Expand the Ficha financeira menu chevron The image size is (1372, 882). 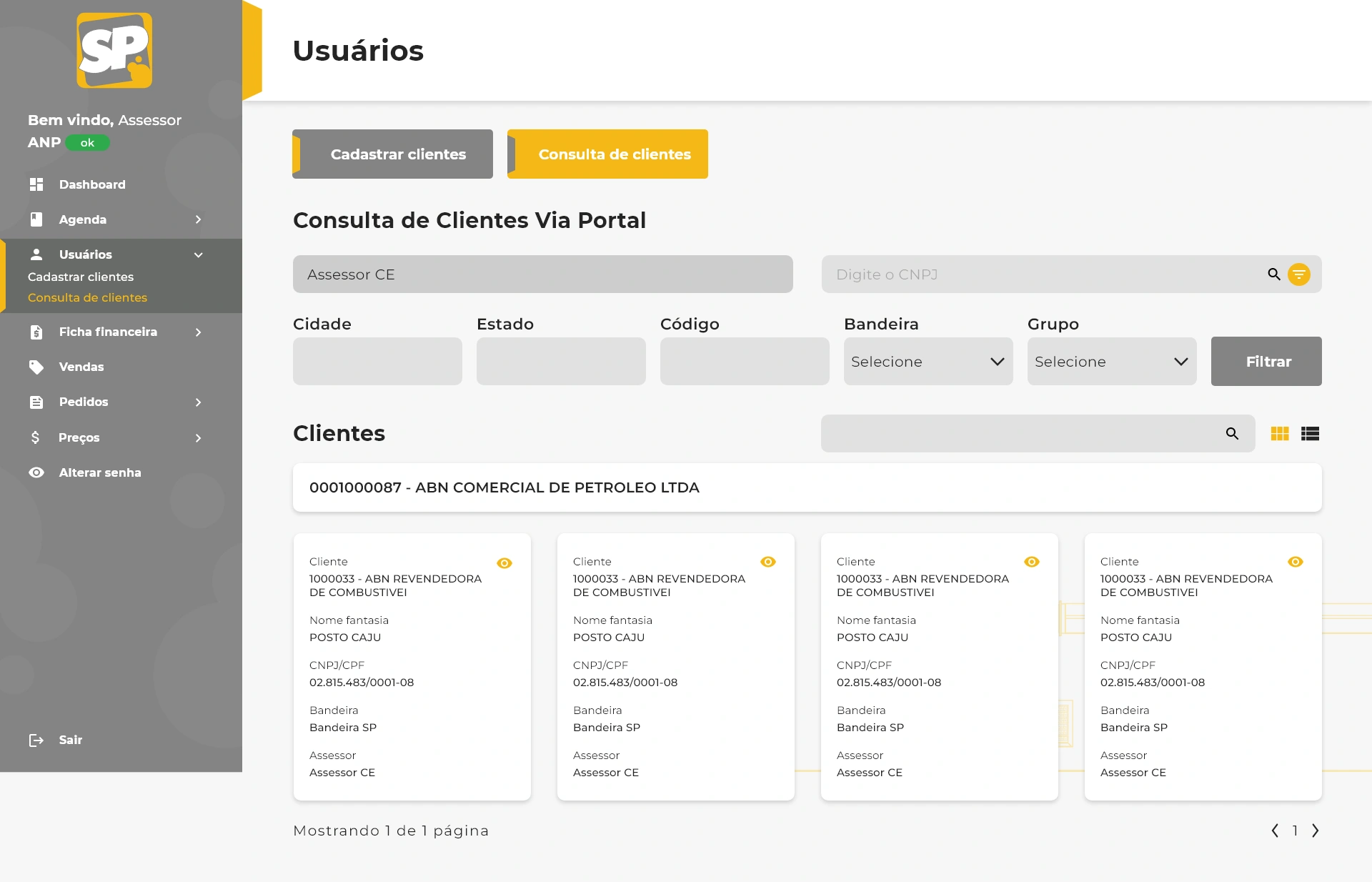pyautogui.click(x=198, y=332)
